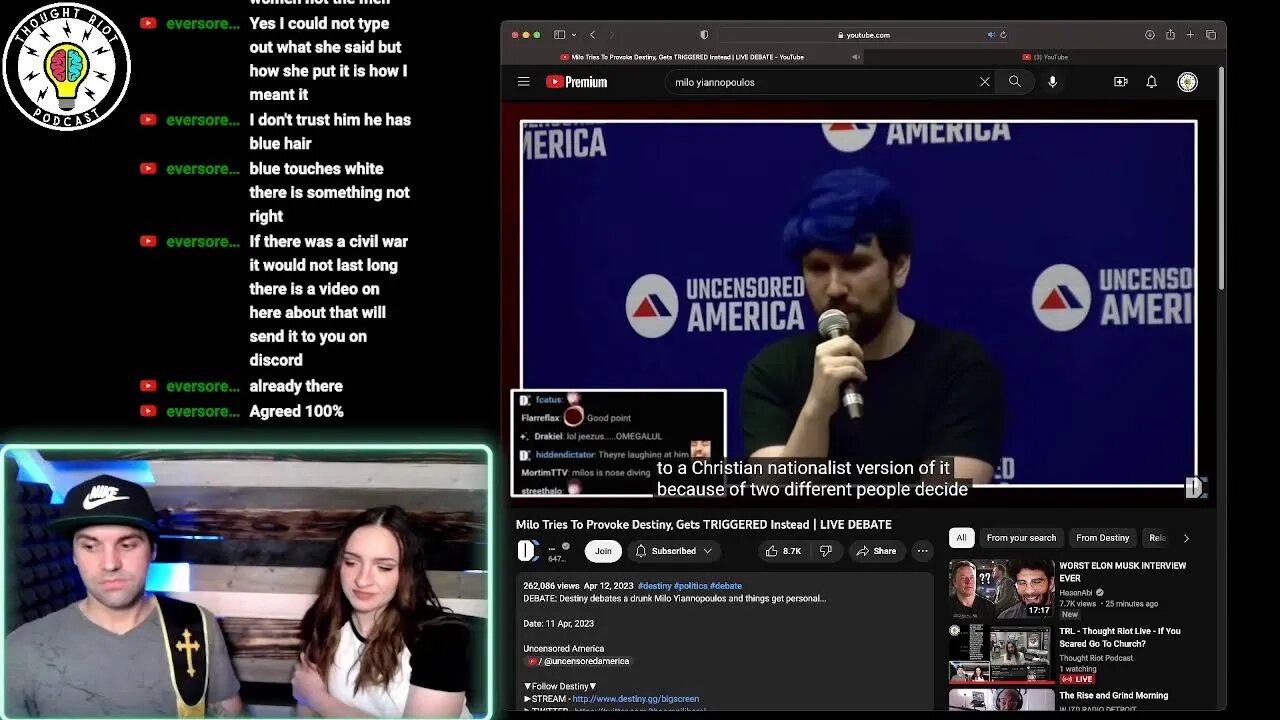Click the YouTube search magnifier button
Image resolution: width=1280 pixels, height=720 pixels.
click(1015, 82)
